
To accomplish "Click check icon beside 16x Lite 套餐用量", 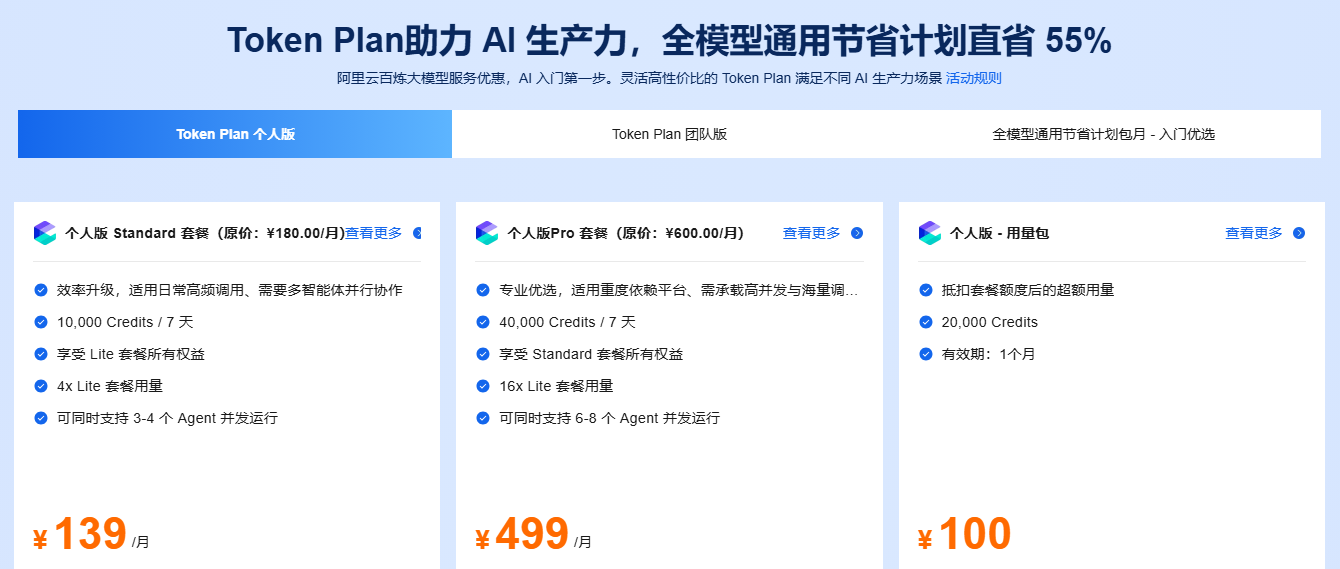I will point(483,386).
